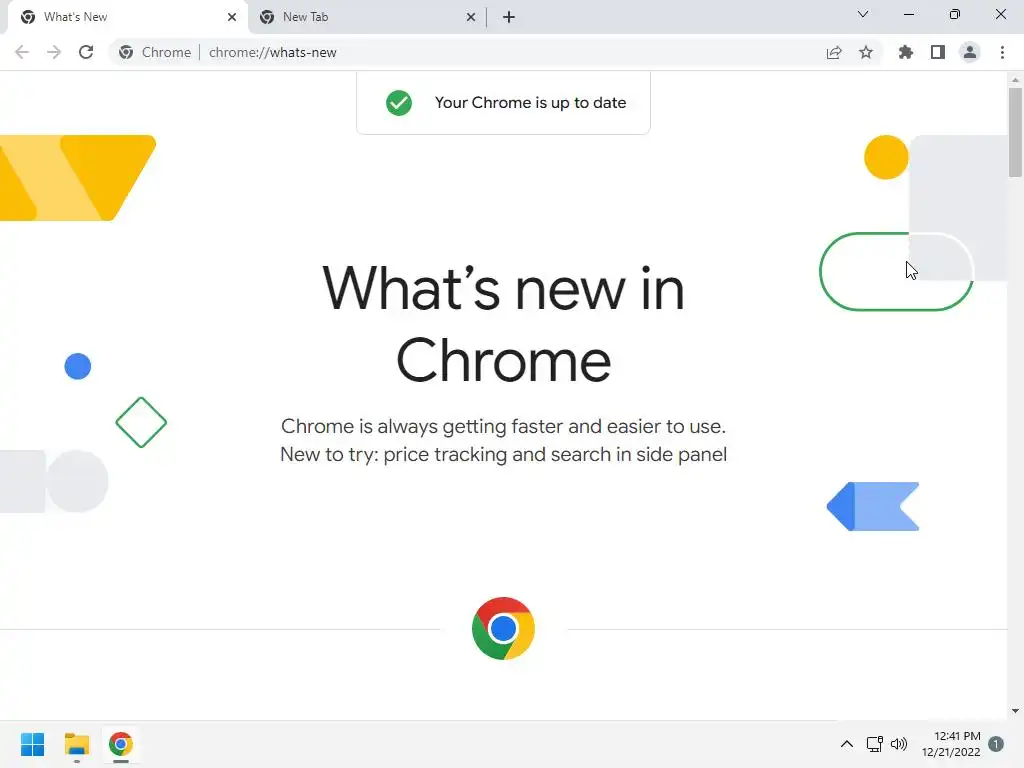Expand the tab search chevron
This screenshot has height=768, width=1024.
(863, 14)
